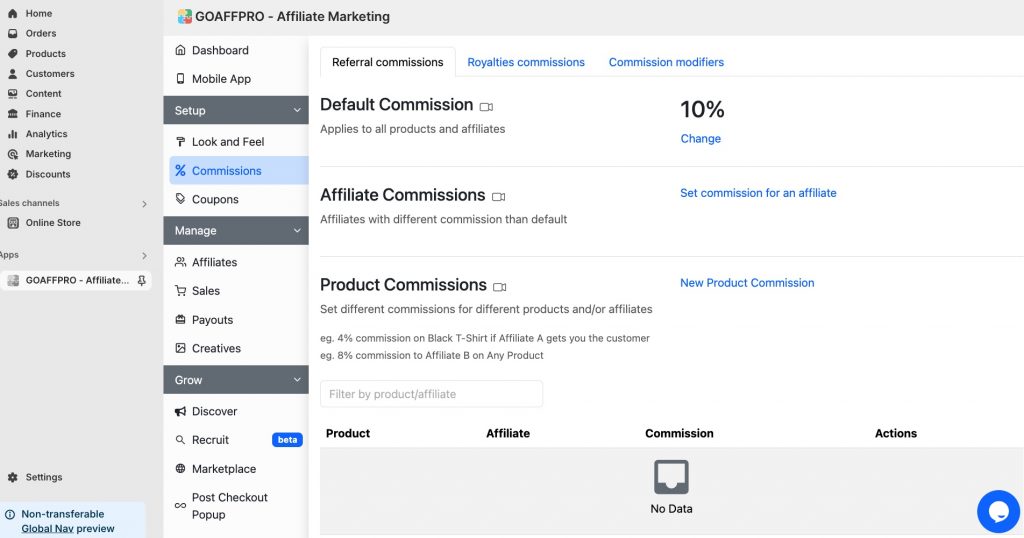Play the Default Commission video help icon

[487, 106]
